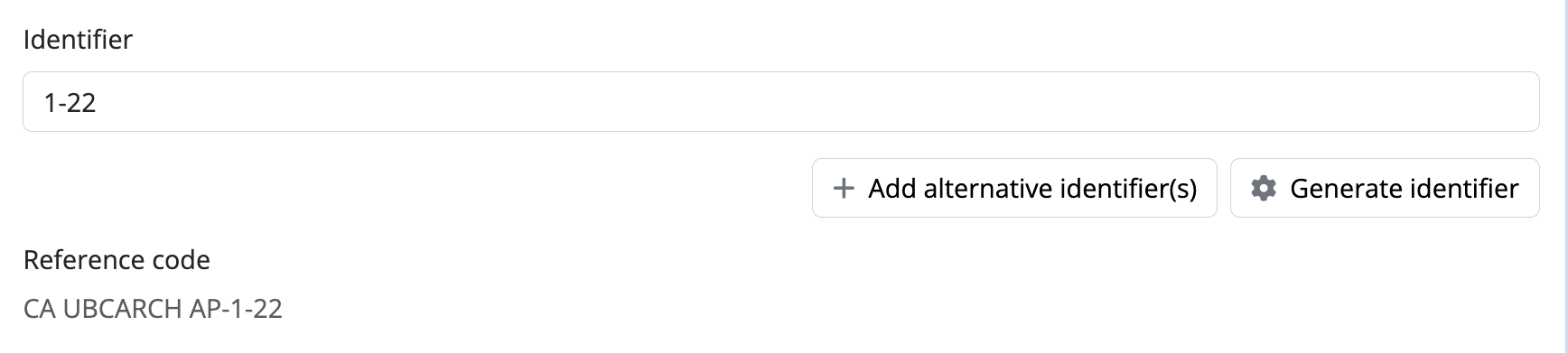
Task: Click the CA UBCARCH AP-1-22 reference code text
Action: 153,309
